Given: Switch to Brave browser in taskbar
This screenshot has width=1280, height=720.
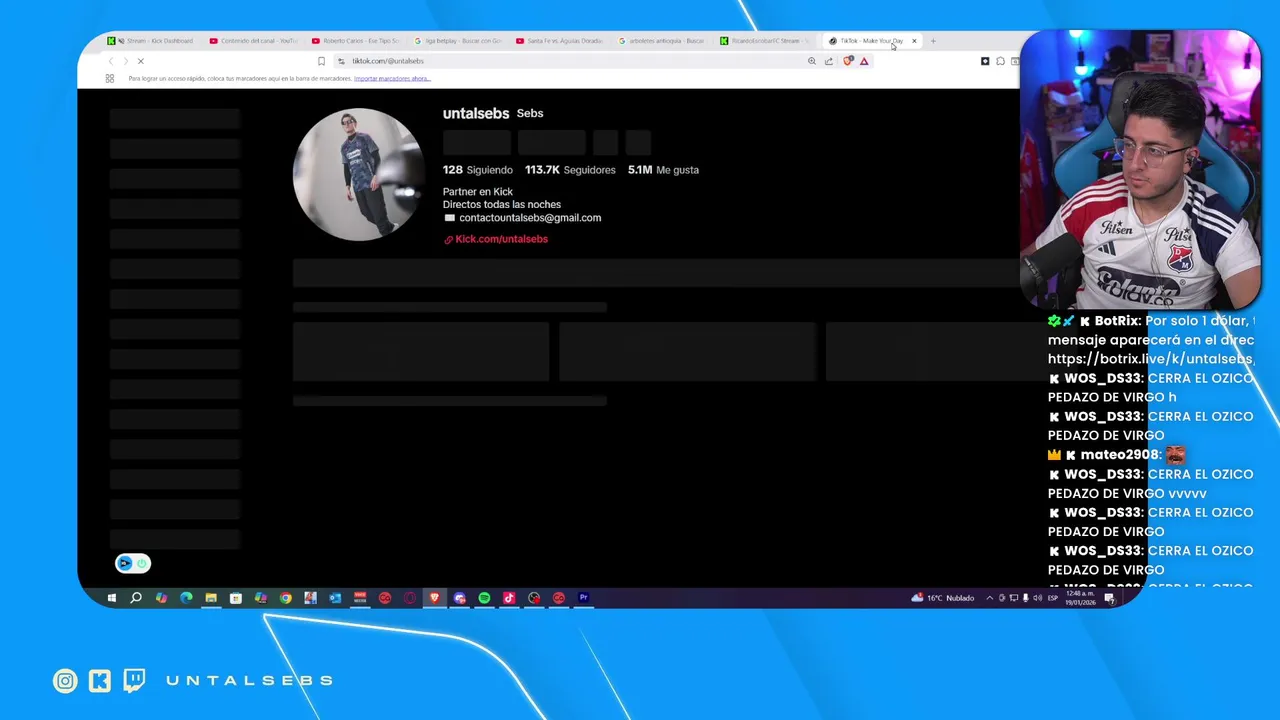Looking at the screenshot, I should click(x=435, y=598).
